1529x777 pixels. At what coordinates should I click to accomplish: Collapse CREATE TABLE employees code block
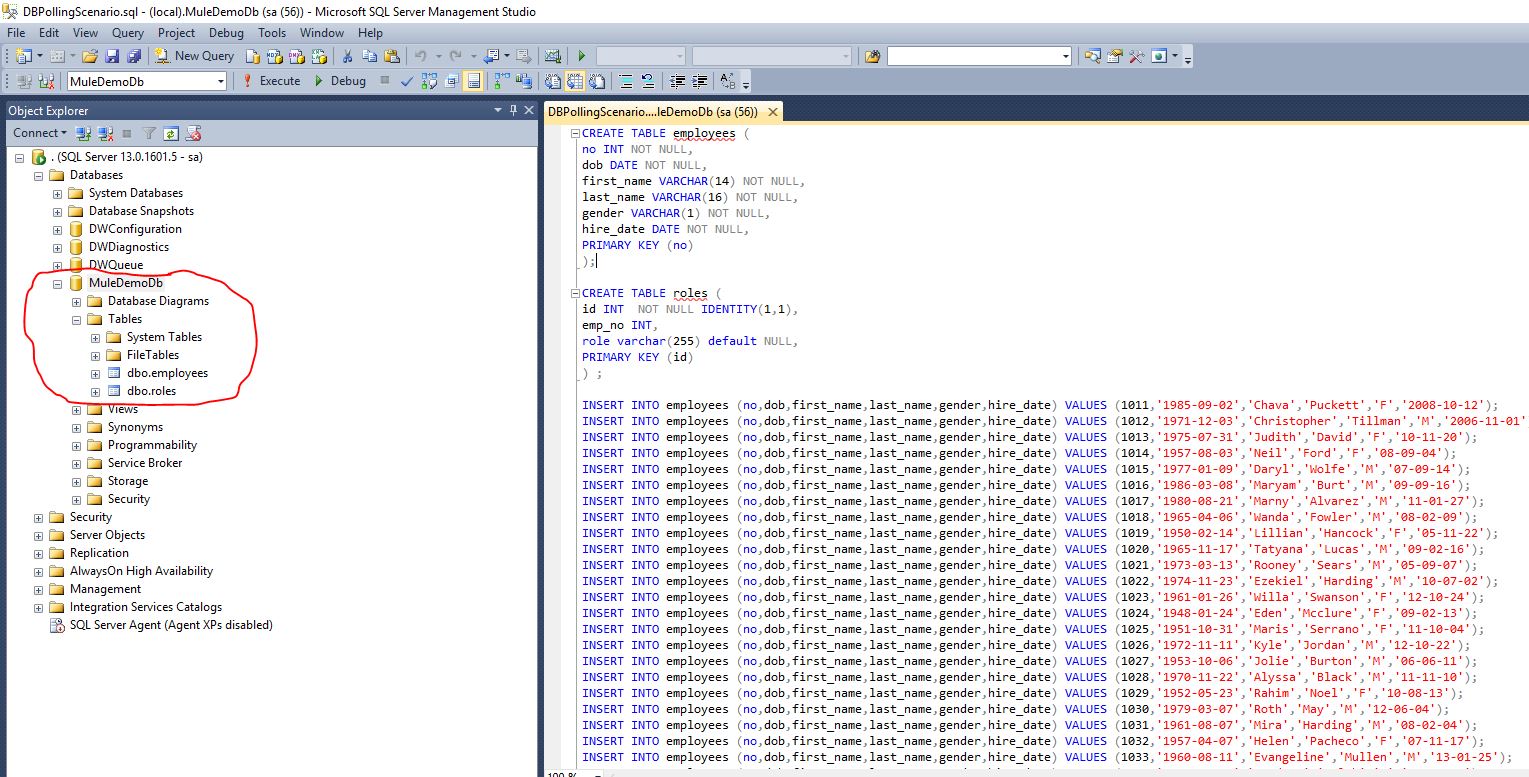[x=574, y=133]
